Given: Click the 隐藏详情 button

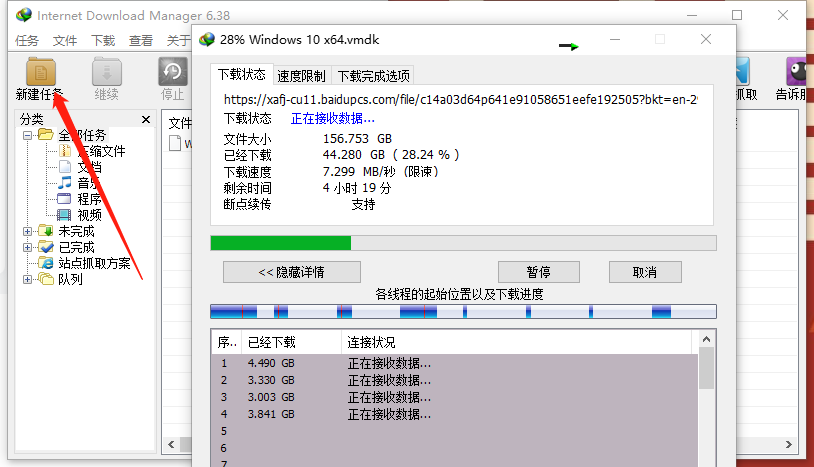Looking at the screenshot, I should point(292,272).
